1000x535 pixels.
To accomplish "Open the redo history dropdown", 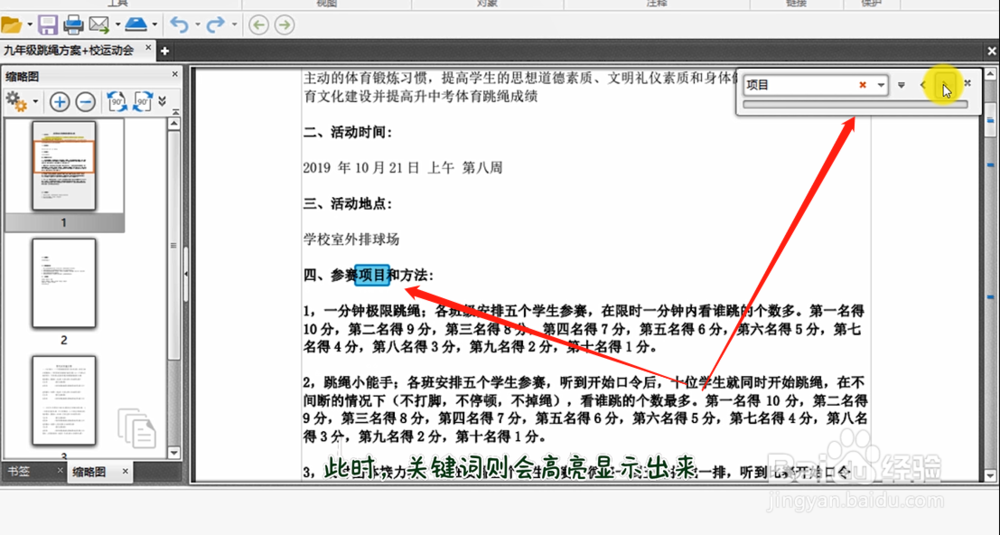I will click(x=234, y=26).
